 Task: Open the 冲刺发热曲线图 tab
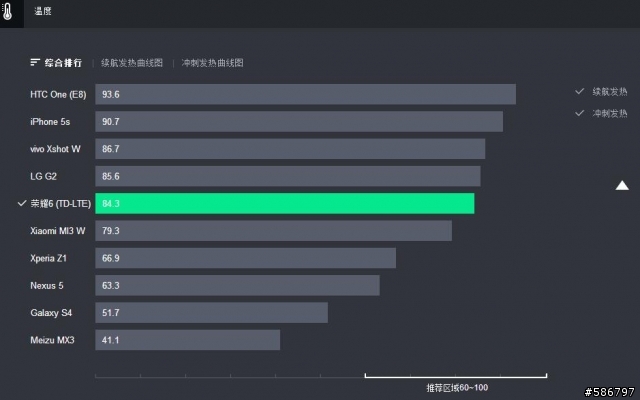click(212, 62)
